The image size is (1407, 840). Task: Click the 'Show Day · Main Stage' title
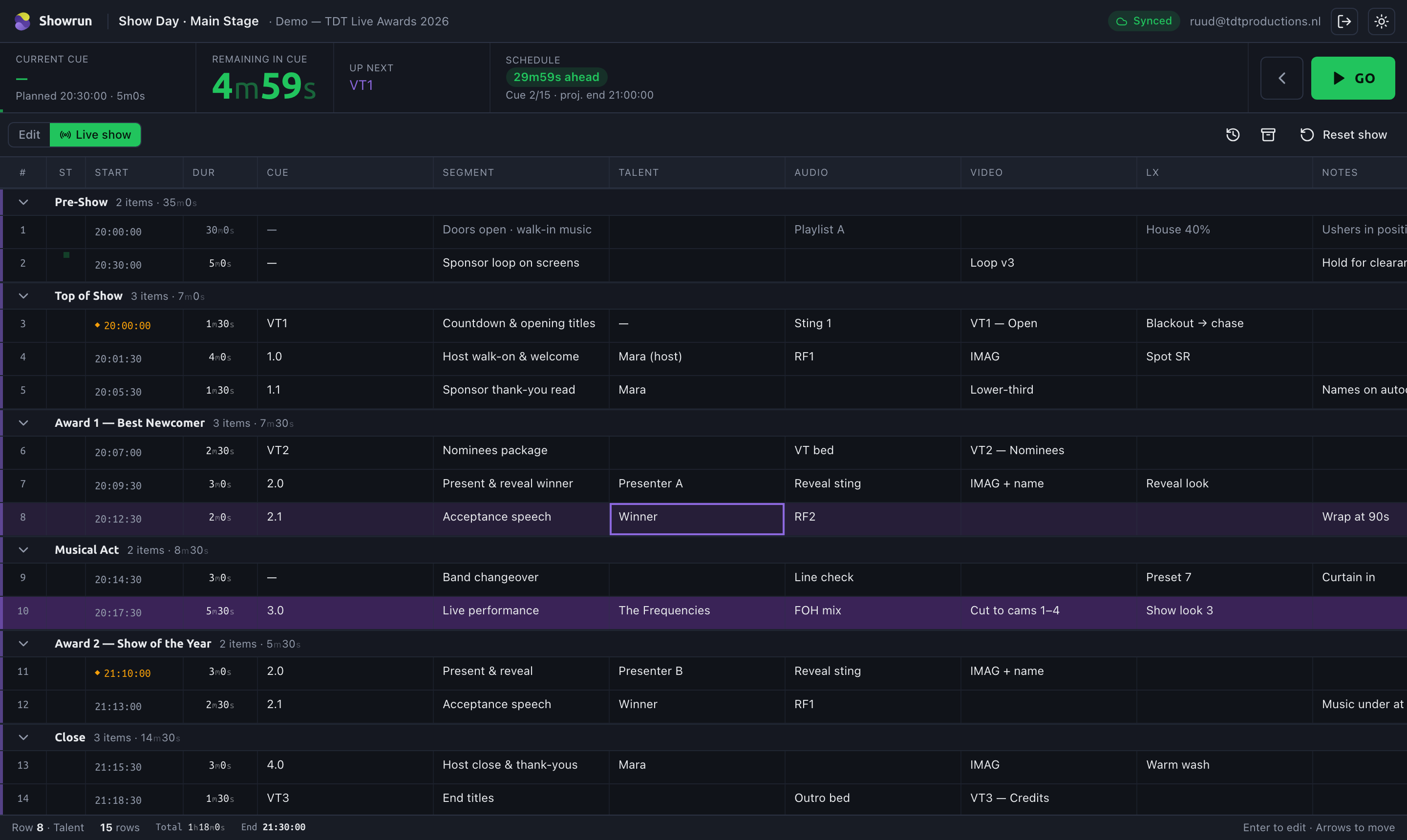(x=189, y=21)
